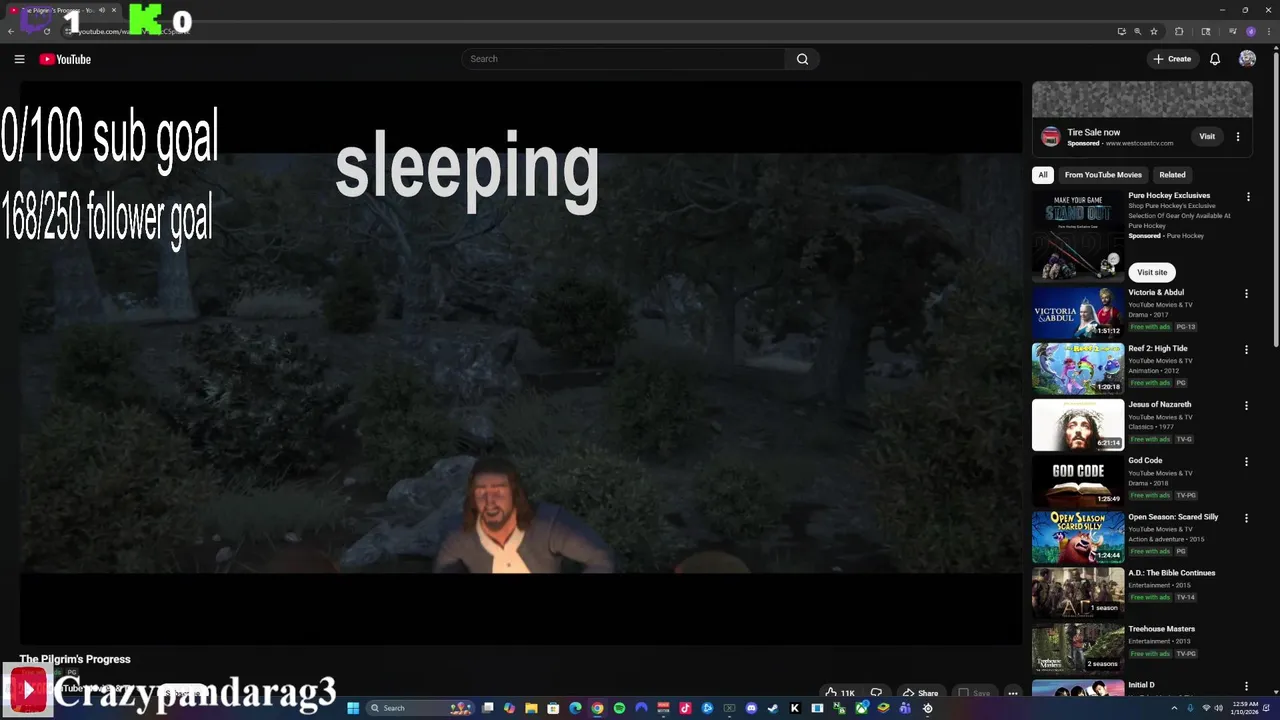
Task: Open the Victoria & Abdul thumbnail
Action: pos(1078,312)
